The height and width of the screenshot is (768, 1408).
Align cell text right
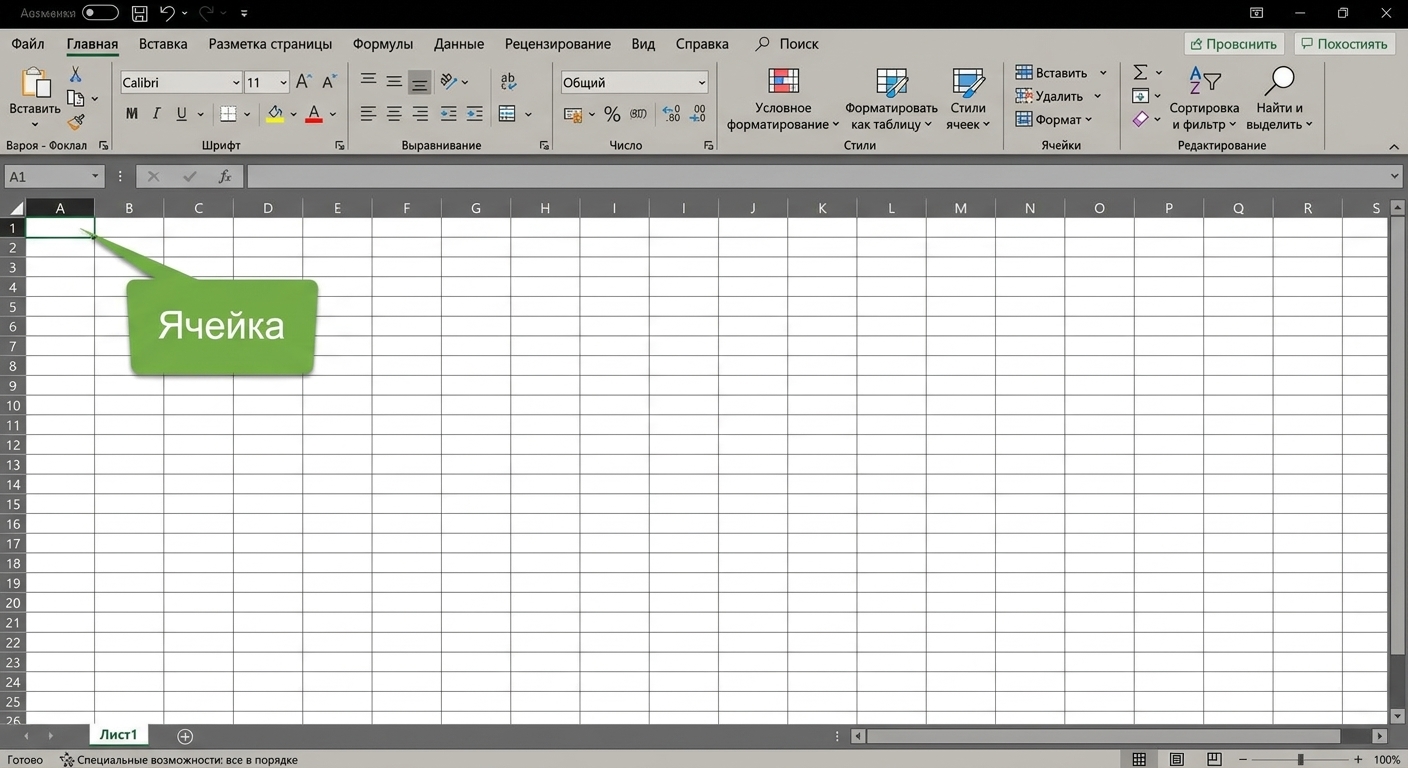click(x=420, y=114)
